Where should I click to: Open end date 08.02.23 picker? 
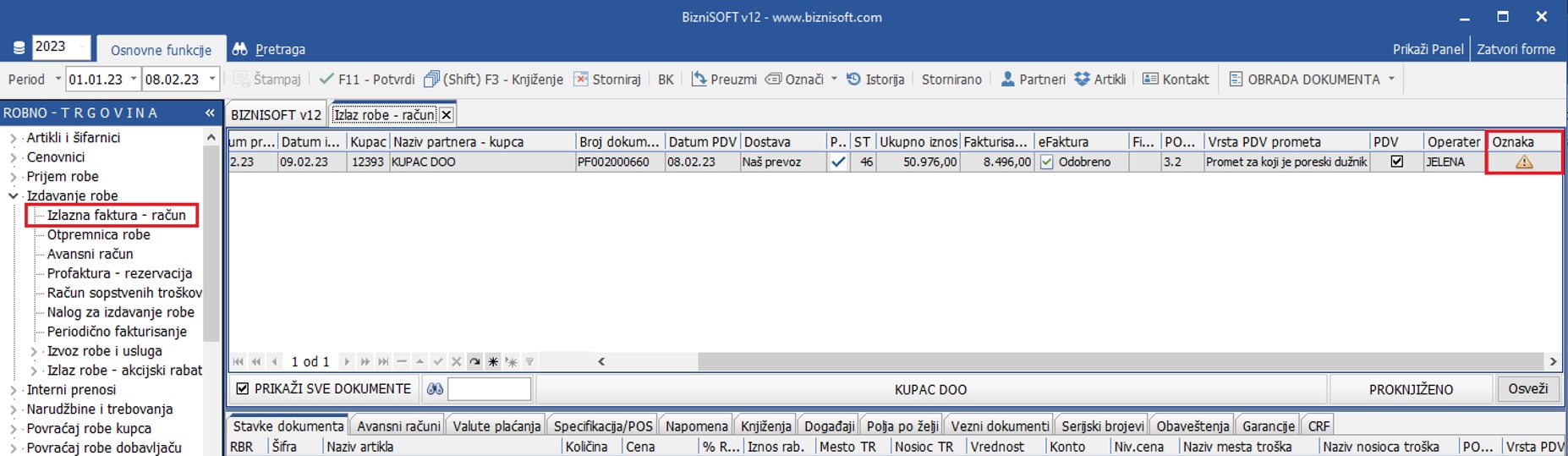coord(212,79)
